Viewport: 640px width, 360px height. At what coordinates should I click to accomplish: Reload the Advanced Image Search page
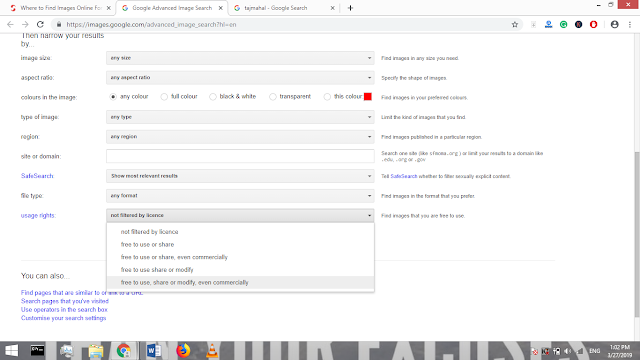[x=40, y=24]
